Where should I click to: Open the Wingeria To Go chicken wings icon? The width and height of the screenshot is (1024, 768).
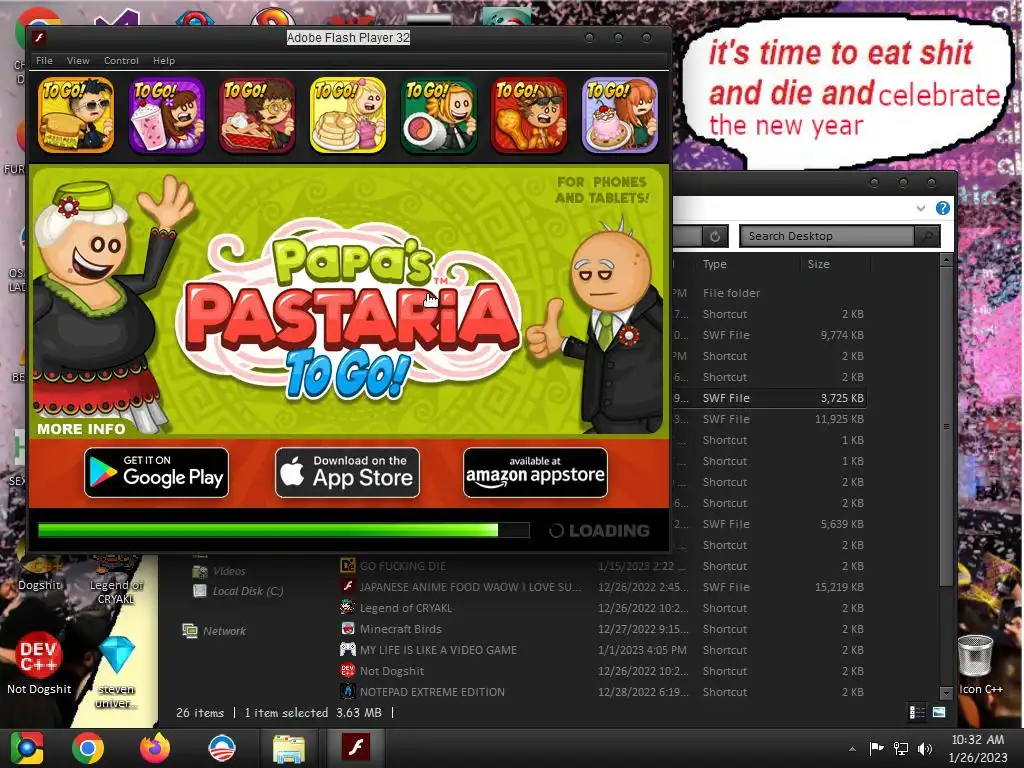(529, 115)
